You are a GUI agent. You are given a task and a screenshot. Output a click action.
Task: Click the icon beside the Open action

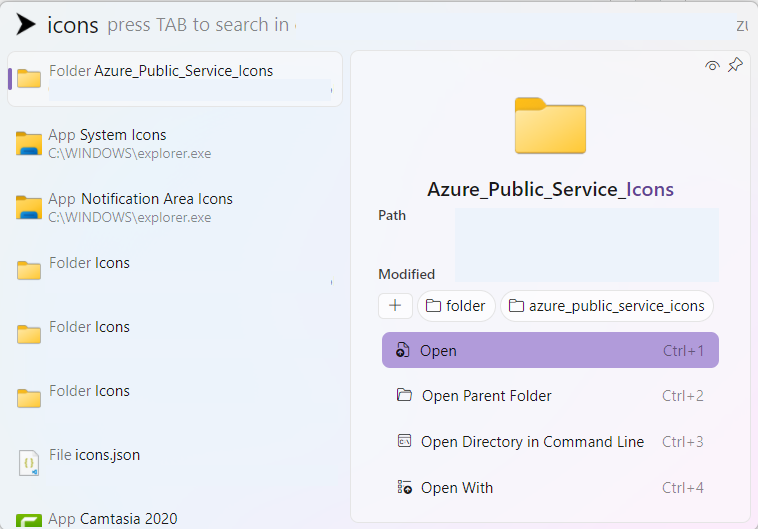pyautogui.click(x=403, y=350)
